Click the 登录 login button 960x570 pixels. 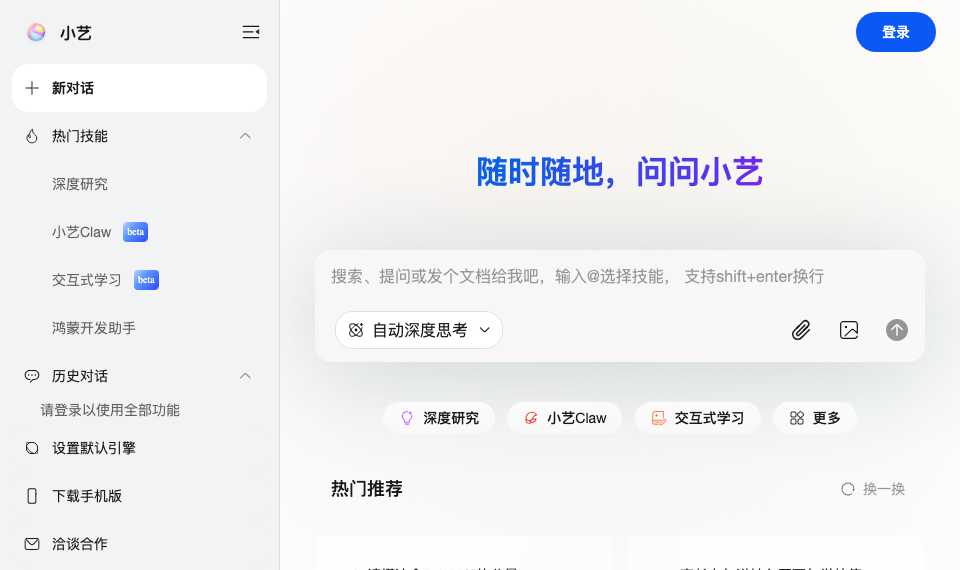[895, 32]
